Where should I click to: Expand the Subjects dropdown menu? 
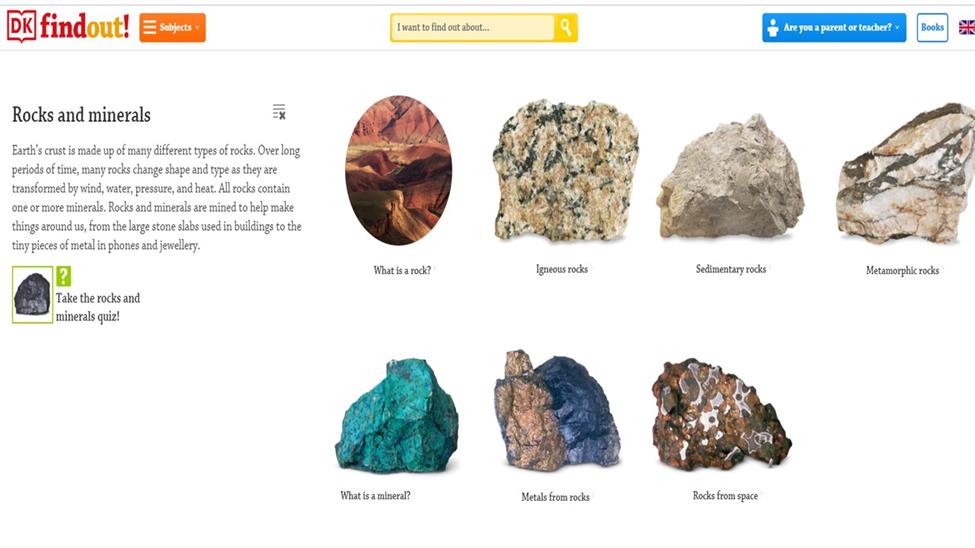click(172, 27)
